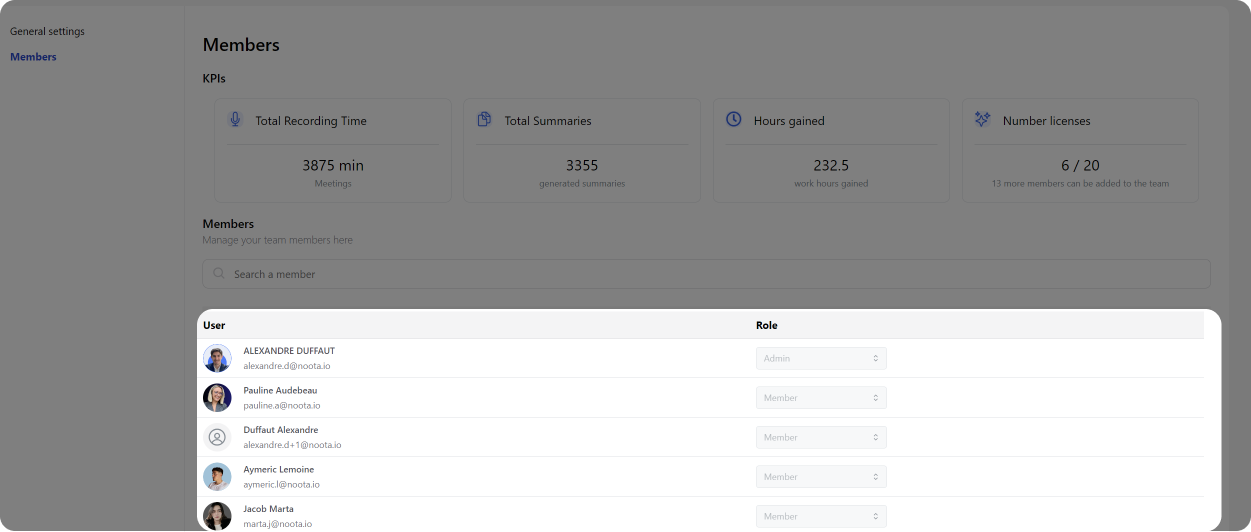Expand the role selector for Aymeric Lemoine
The width and height of the screenshot is (1251, 532).
tap(820, 477)
